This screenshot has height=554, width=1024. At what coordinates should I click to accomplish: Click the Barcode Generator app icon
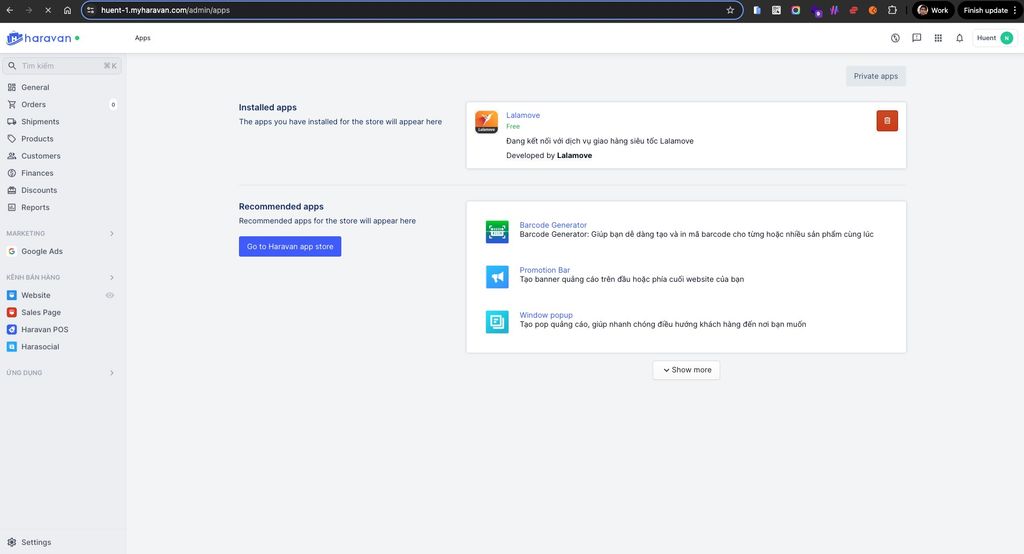(x=497, y=231)
